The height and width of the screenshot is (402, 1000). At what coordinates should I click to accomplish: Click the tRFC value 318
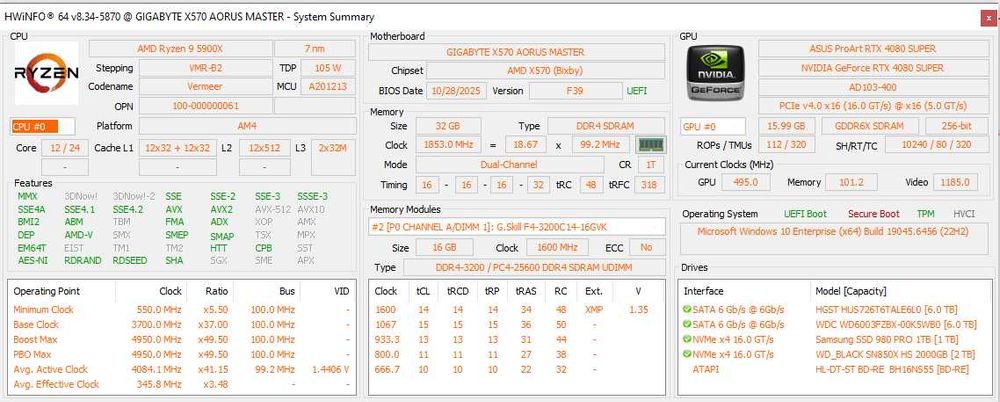point(651,185)
